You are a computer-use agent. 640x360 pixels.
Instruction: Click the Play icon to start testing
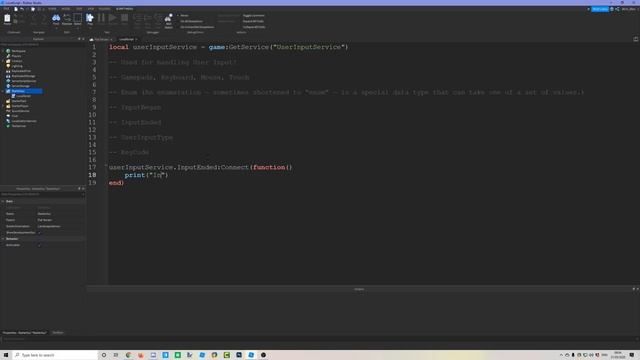pos(90,18)
